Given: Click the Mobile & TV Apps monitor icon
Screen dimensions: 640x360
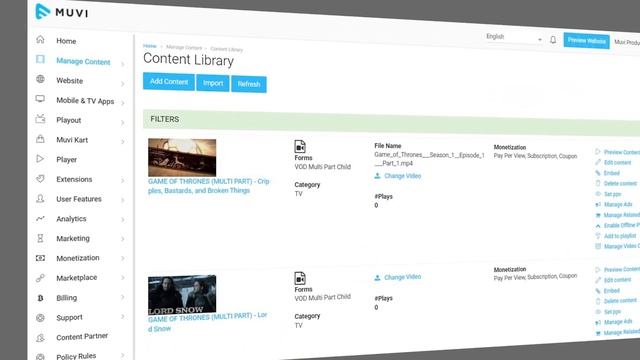Looking at the screenshot, I should pos(40,98).
